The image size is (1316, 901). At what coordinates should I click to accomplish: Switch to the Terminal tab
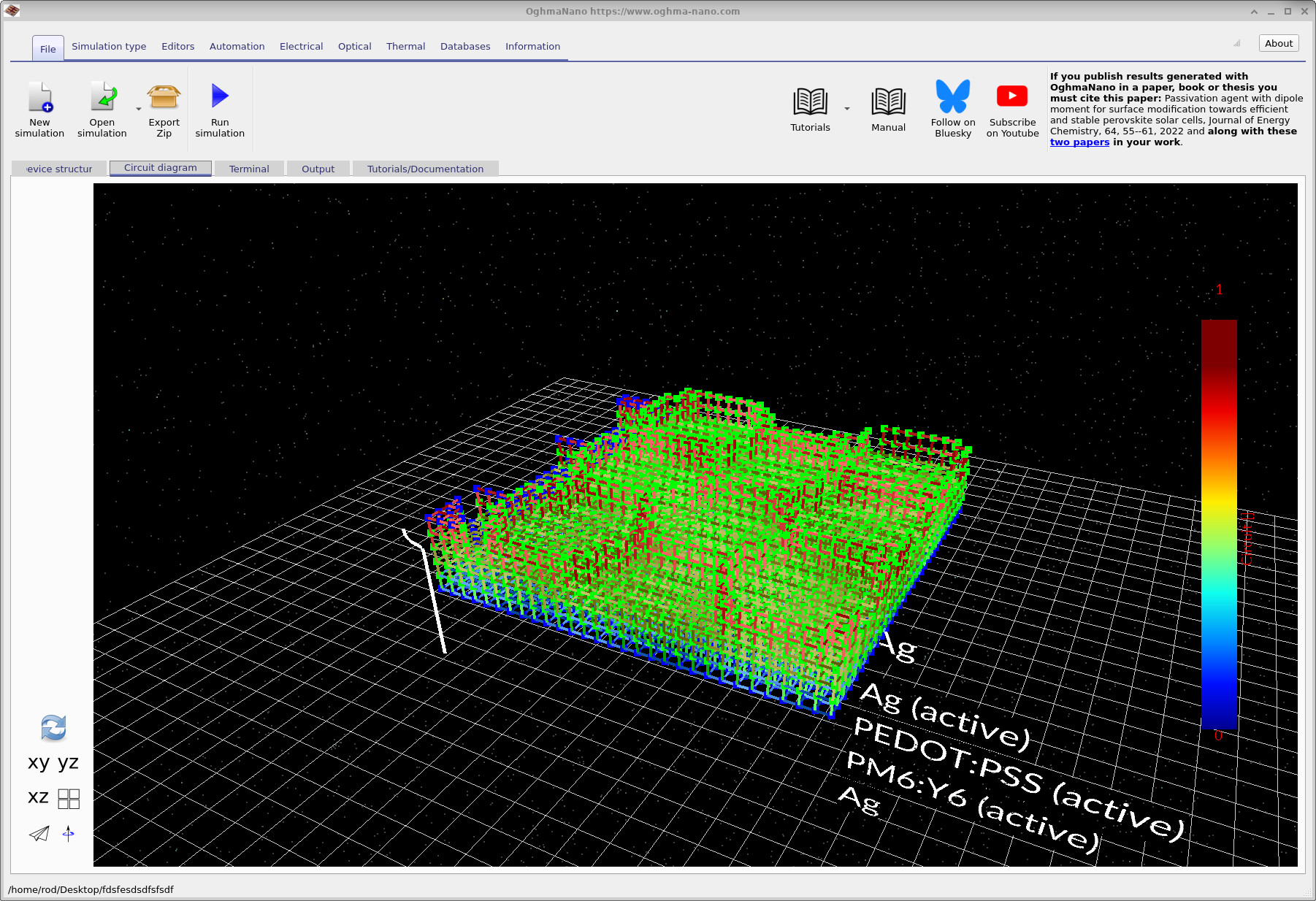[249, 169]
